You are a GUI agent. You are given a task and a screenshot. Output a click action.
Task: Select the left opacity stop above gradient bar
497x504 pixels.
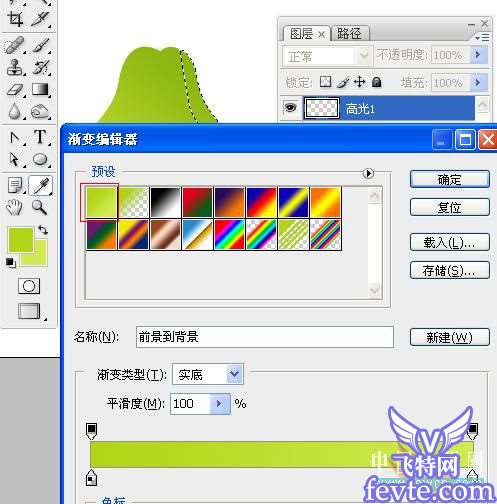(91, 431)
